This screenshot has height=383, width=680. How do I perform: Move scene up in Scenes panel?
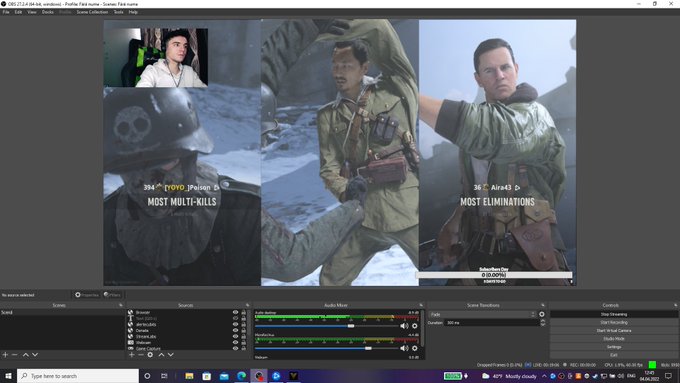pos(26,355)
